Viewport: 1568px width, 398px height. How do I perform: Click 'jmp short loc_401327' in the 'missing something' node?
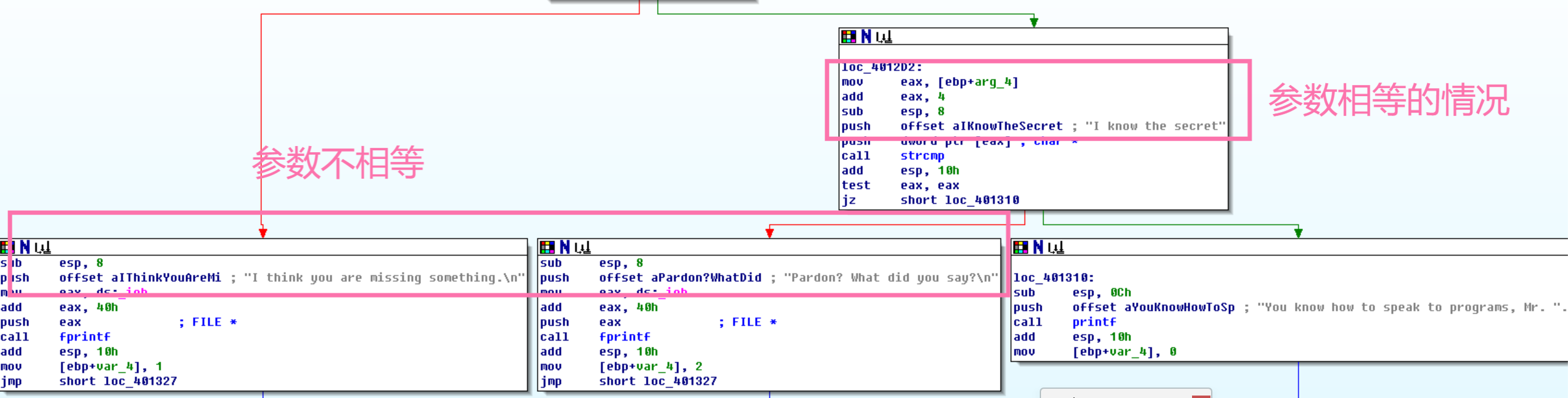pyautogui.click(x=89, y=381)
